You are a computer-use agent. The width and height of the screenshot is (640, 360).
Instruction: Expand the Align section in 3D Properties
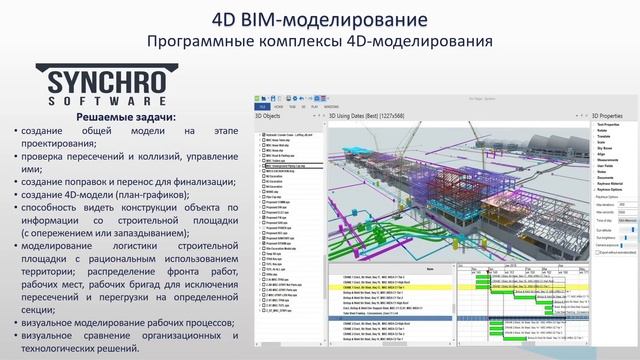click(601, 154)
